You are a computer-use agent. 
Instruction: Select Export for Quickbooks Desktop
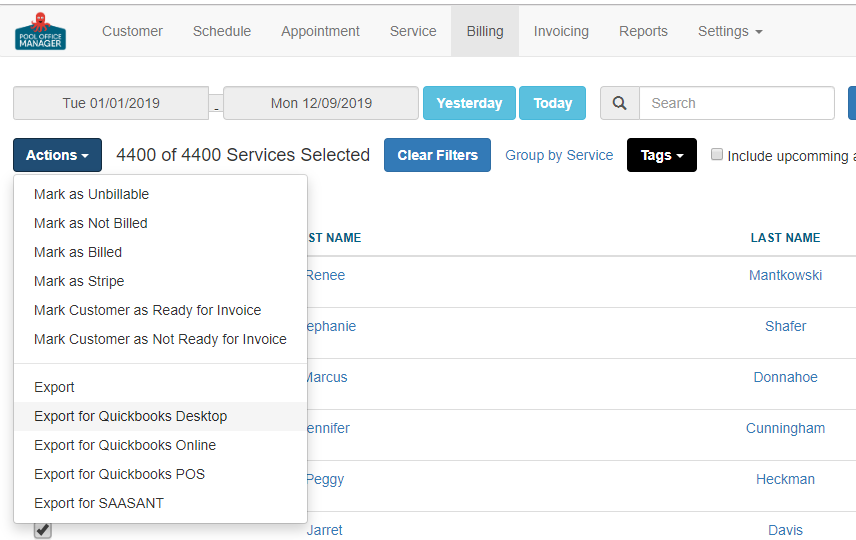(x=160, y=416)
